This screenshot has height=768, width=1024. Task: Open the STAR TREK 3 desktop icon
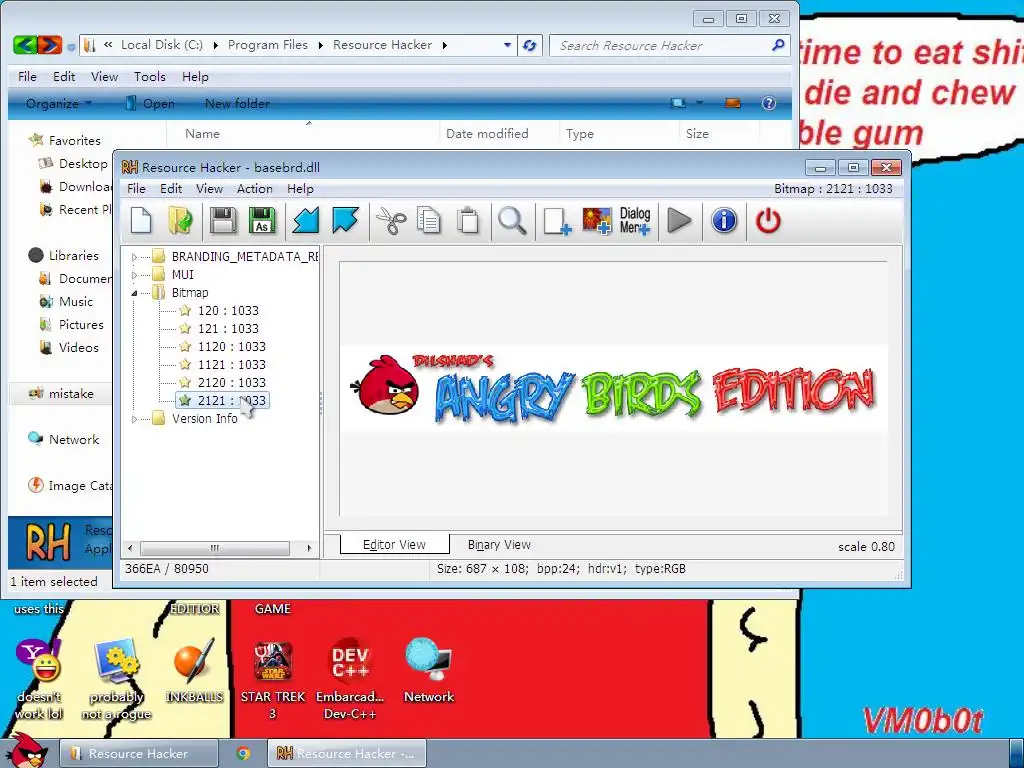(272, 679)
